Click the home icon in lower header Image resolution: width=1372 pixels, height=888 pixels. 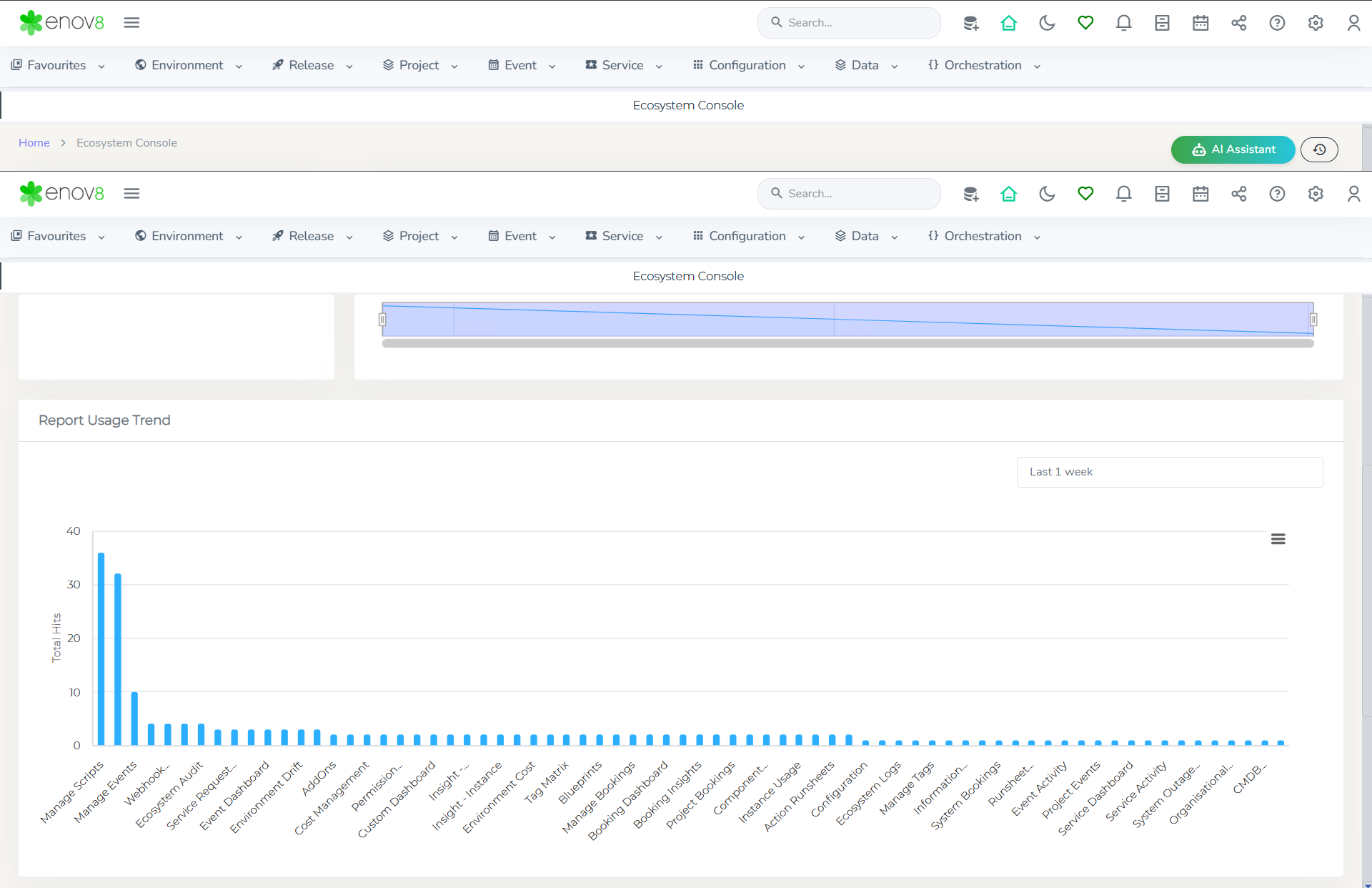pos(1008,194)
